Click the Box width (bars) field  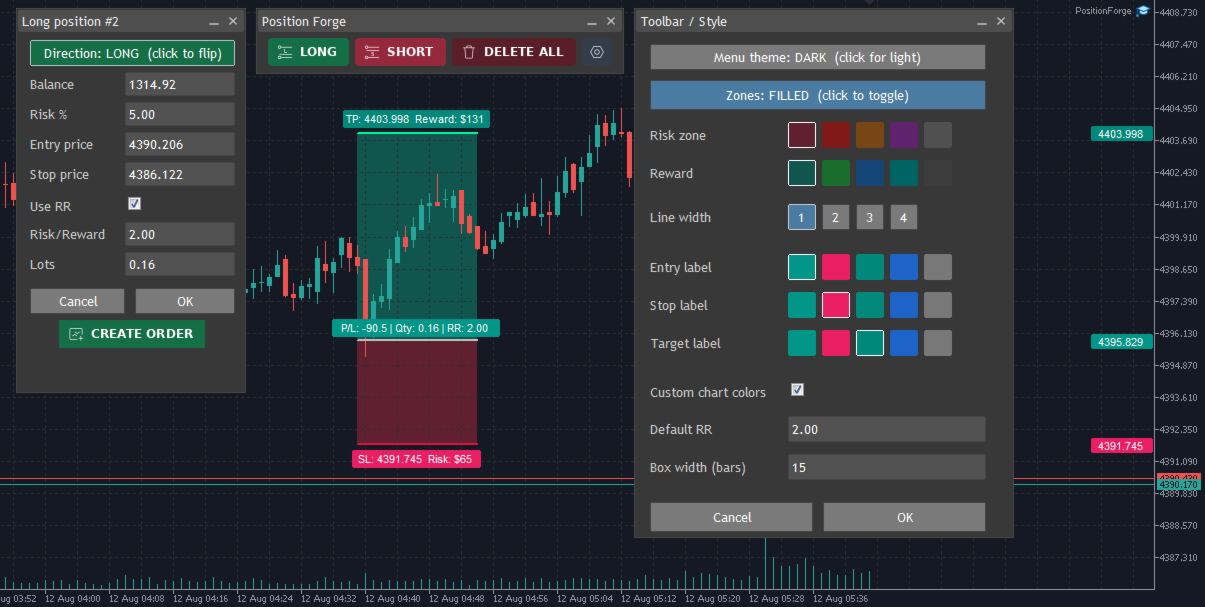[x=886, y=467]
